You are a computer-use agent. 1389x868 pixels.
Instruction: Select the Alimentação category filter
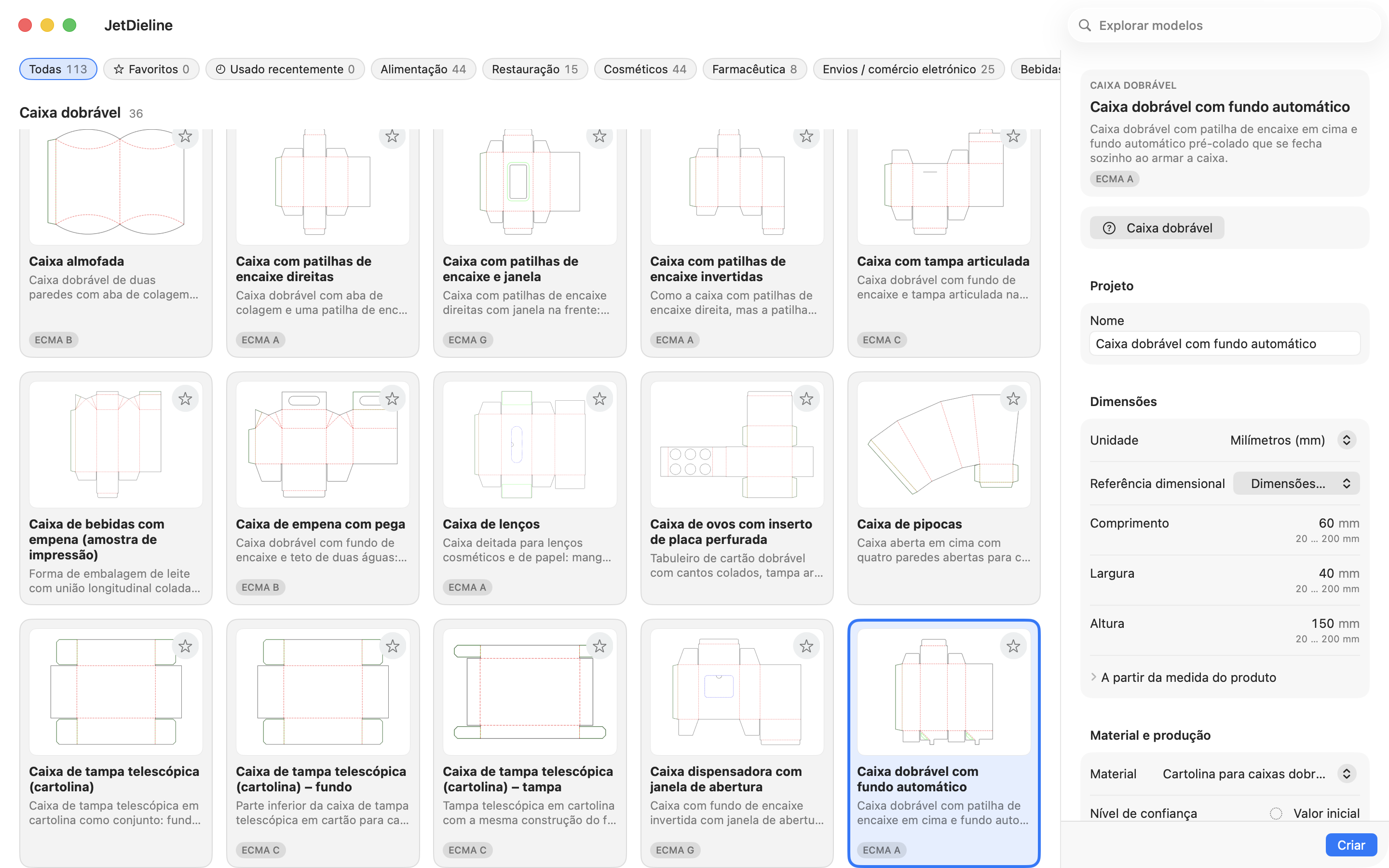423,69
